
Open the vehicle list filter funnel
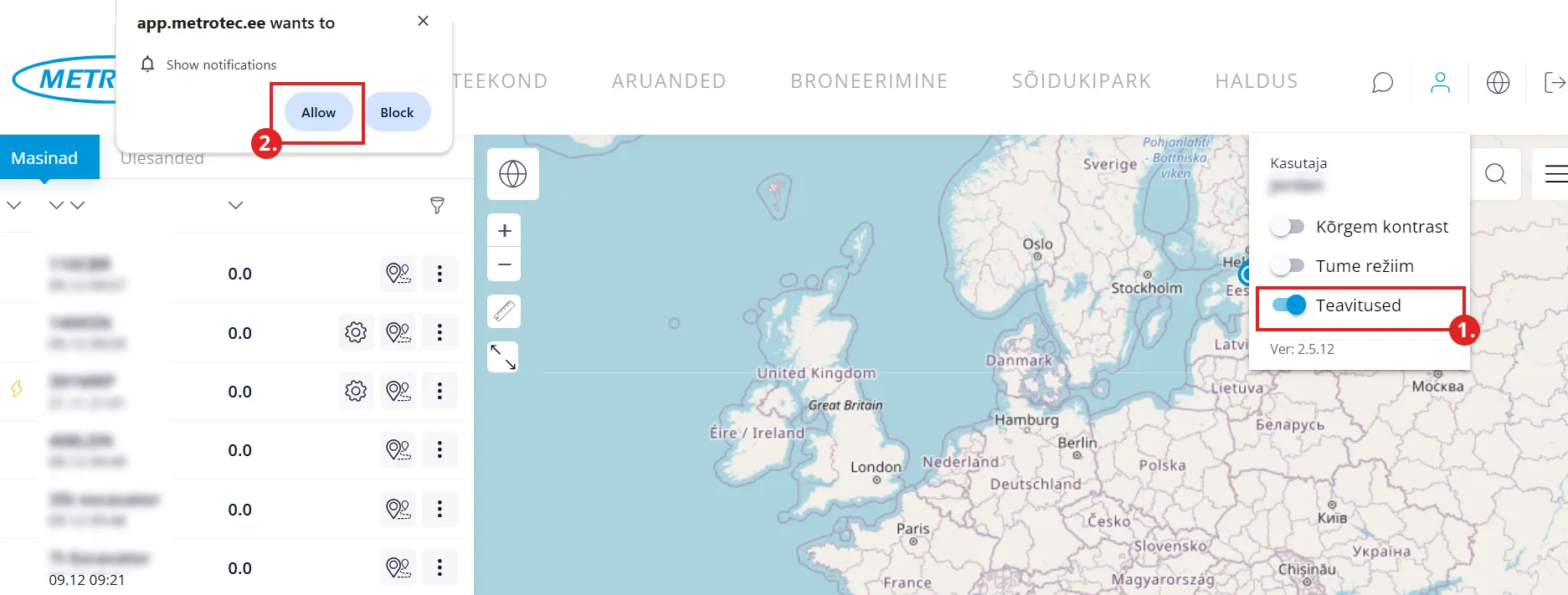437,205
